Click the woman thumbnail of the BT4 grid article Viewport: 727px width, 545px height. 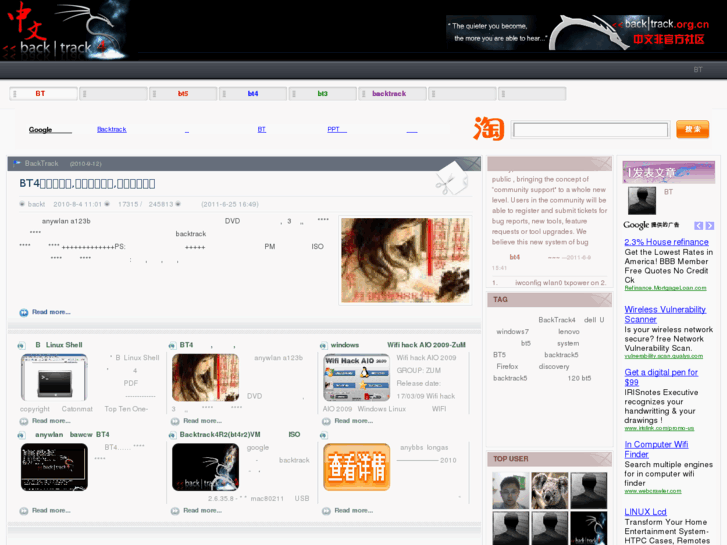[x=205, y=377]
